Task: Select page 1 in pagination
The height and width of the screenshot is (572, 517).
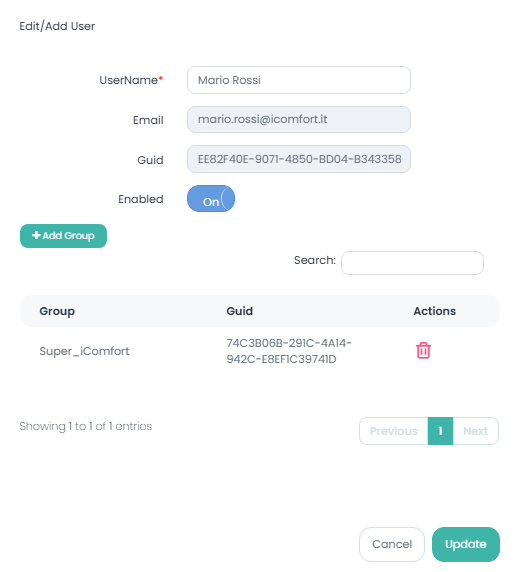Action: 440,431
